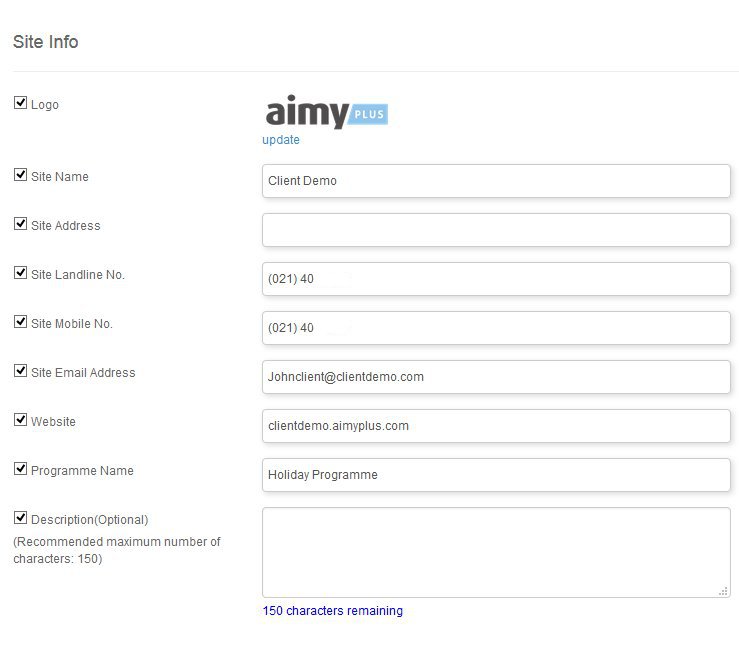Click the empty Site Address input field
The width and height of the screenshot is (739, 645).
point(496,230)
